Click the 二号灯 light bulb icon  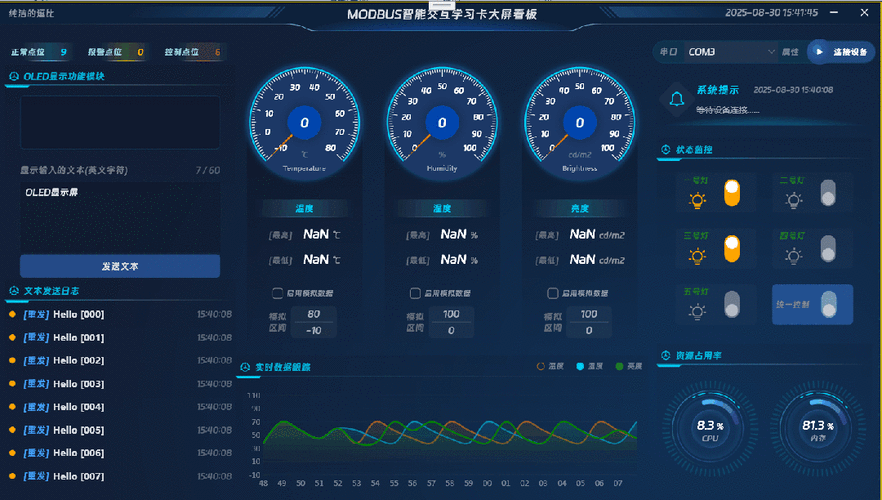point(793,200)
